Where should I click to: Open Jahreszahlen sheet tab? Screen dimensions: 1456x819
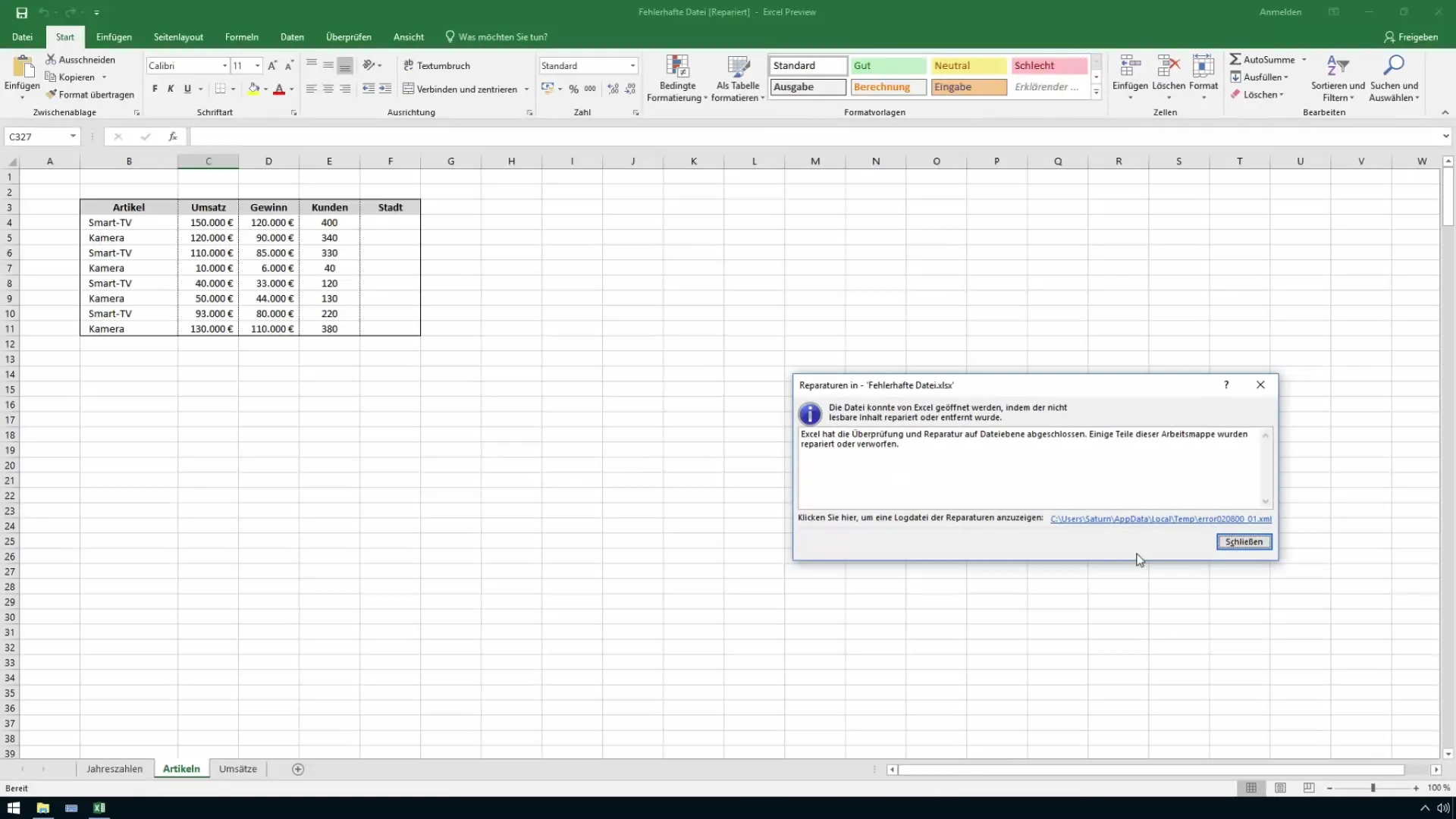(115, 769)
